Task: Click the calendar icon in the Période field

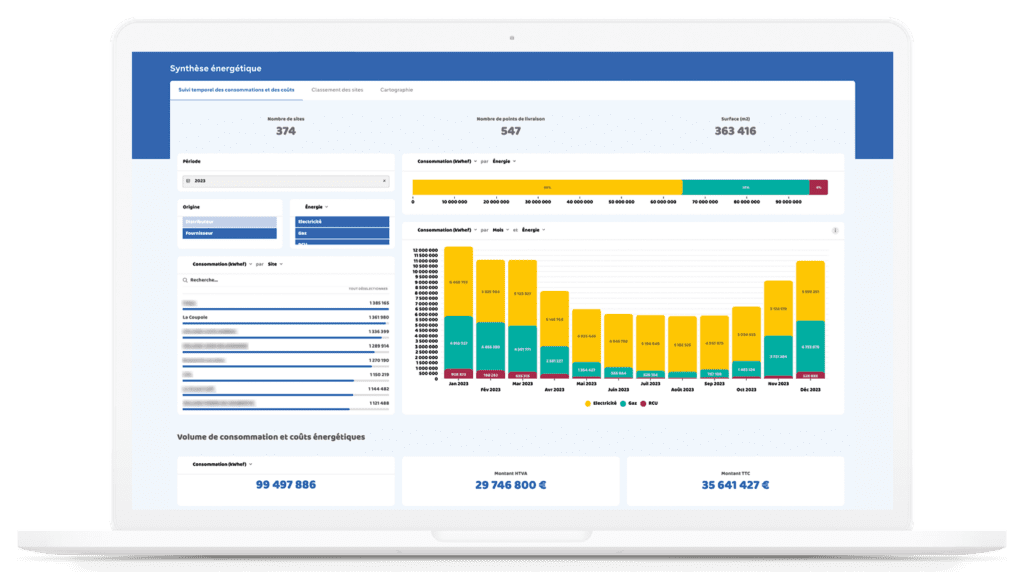Action: [x=188, y=181]
